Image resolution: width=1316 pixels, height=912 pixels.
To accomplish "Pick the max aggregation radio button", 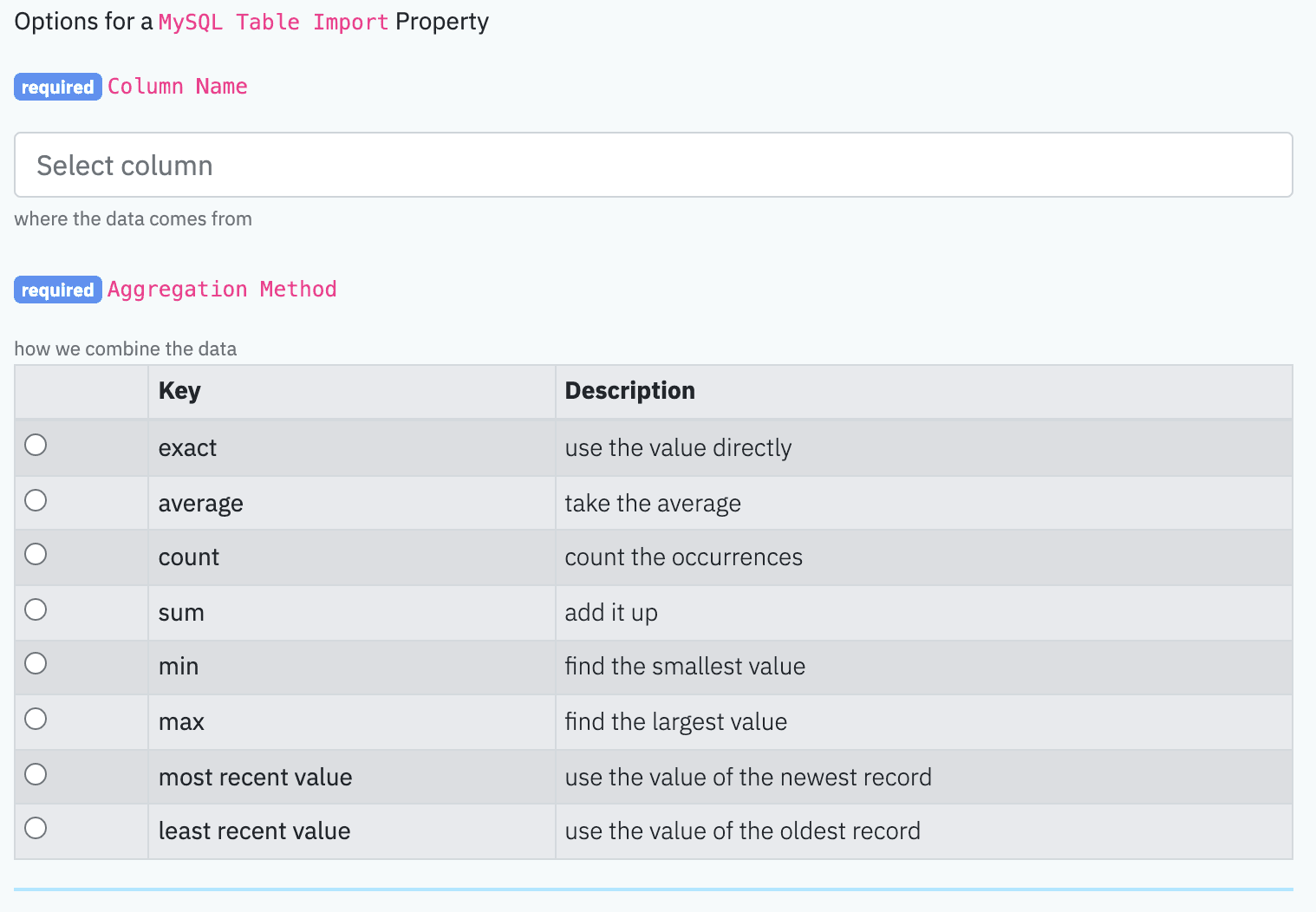I will (36, 719).
